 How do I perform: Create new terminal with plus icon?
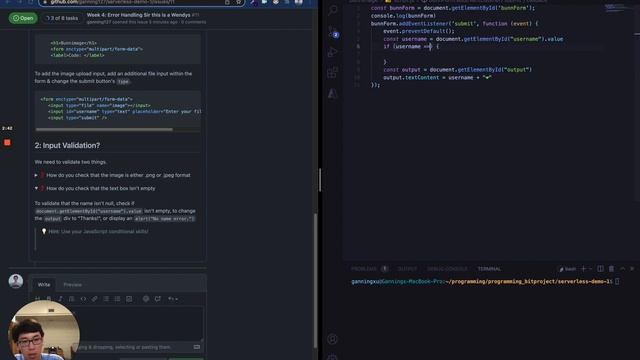[583, 269]
